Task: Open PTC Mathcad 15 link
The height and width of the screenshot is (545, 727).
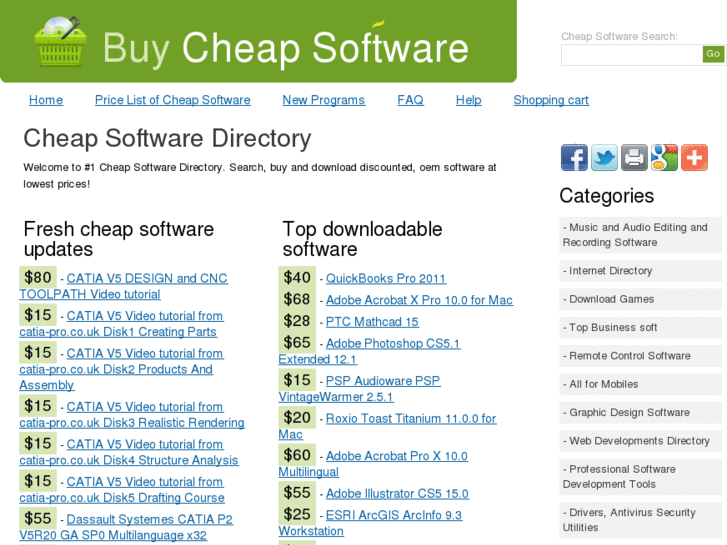Action: 372,322
